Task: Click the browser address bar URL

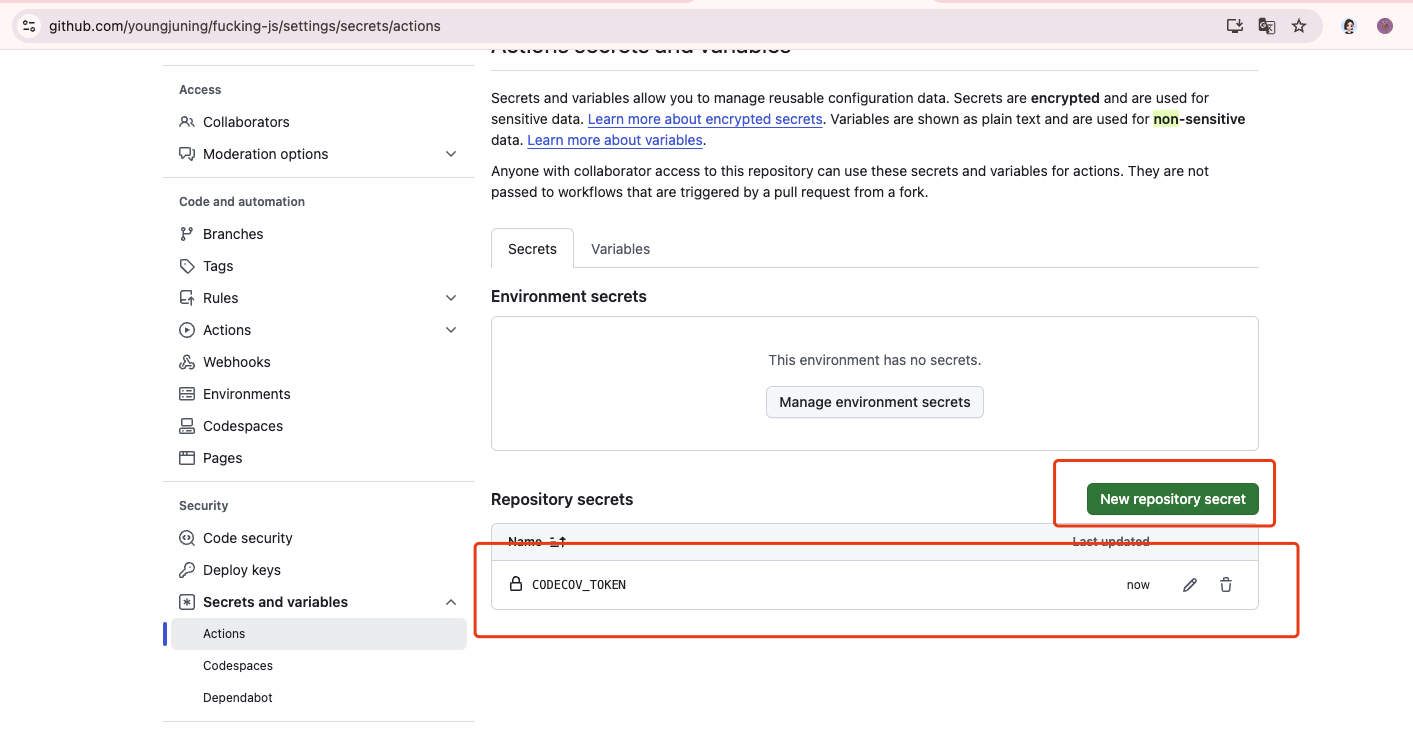Action: click(245, 26)
